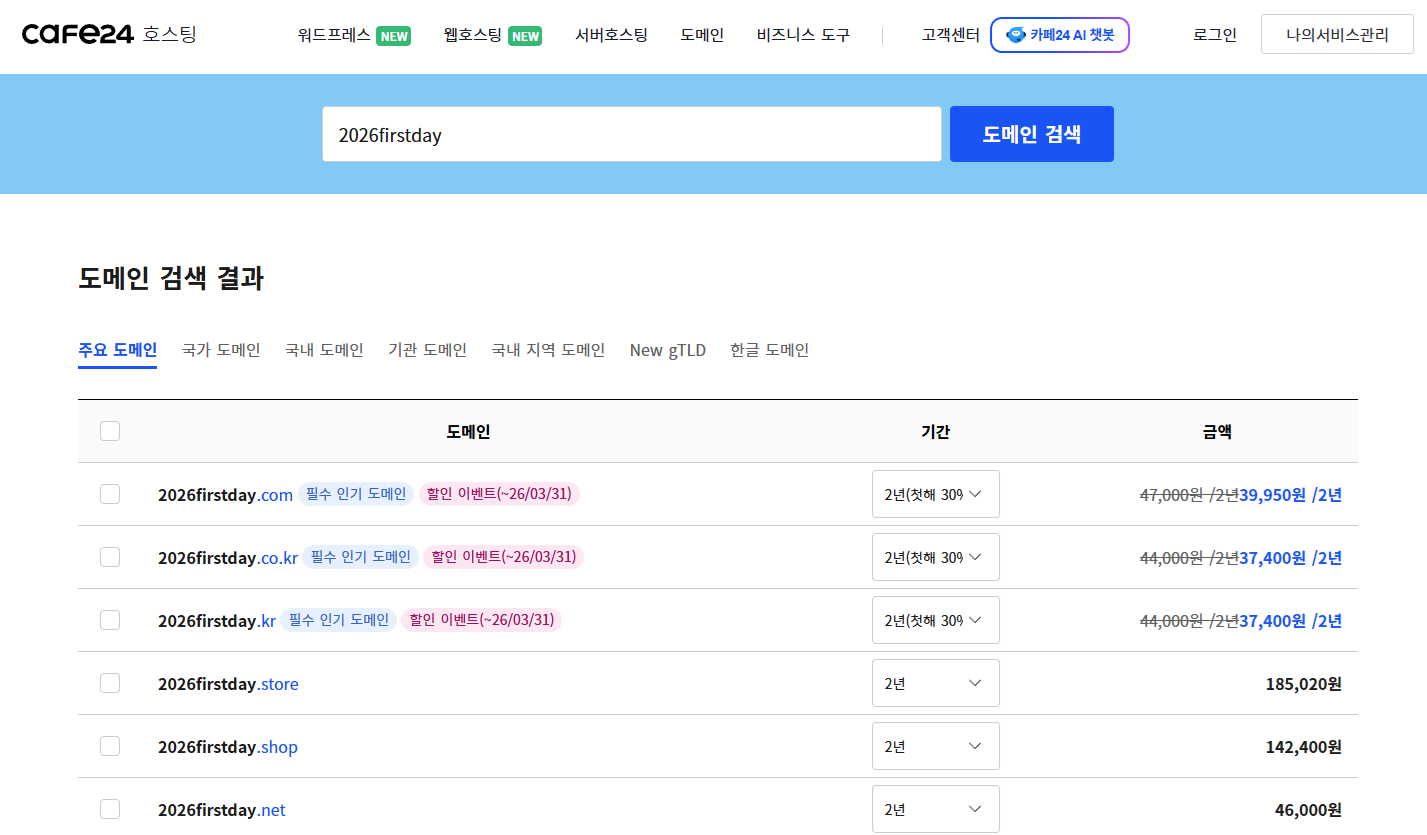Select 국가 도메인 tab
This screenshot has width=1427, height=835.
(220, 350)
